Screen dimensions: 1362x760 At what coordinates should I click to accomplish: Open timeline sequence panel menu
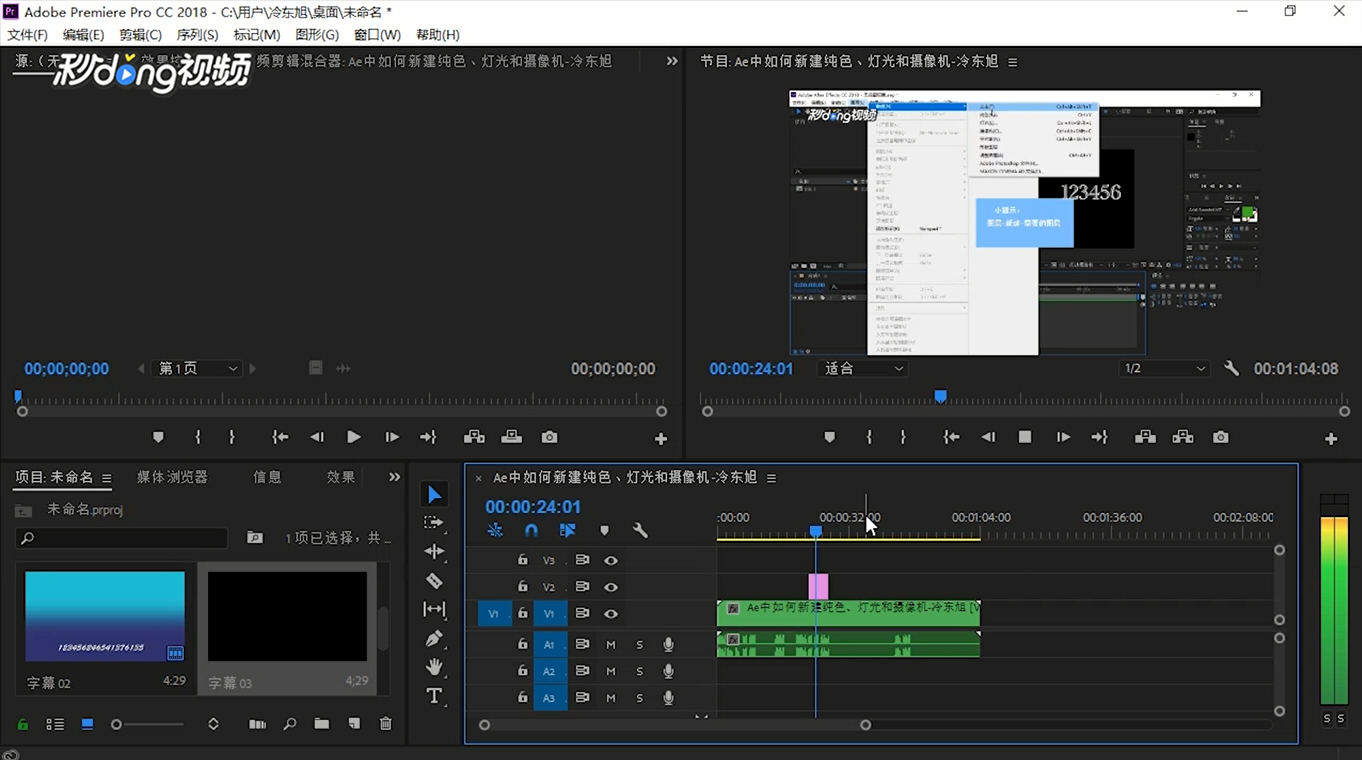(771, 478)
